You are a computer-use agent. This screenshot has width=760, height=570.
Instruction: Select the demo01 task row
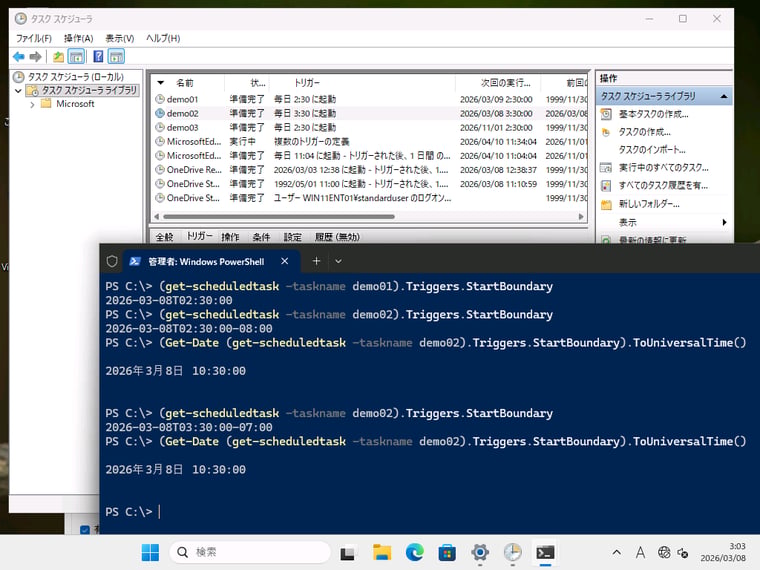click(370, 99)
